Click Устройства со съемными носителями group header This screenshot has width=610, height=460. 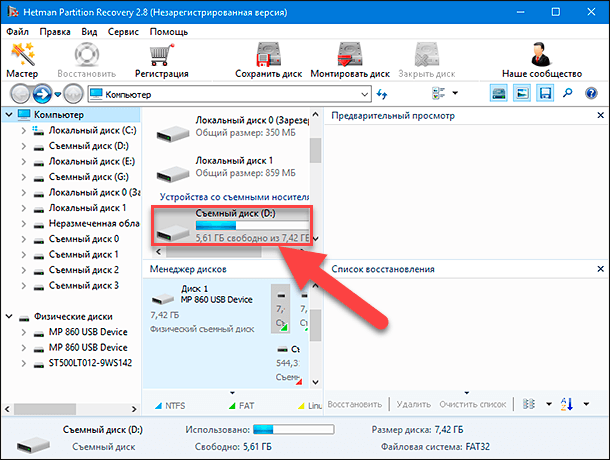234,197
